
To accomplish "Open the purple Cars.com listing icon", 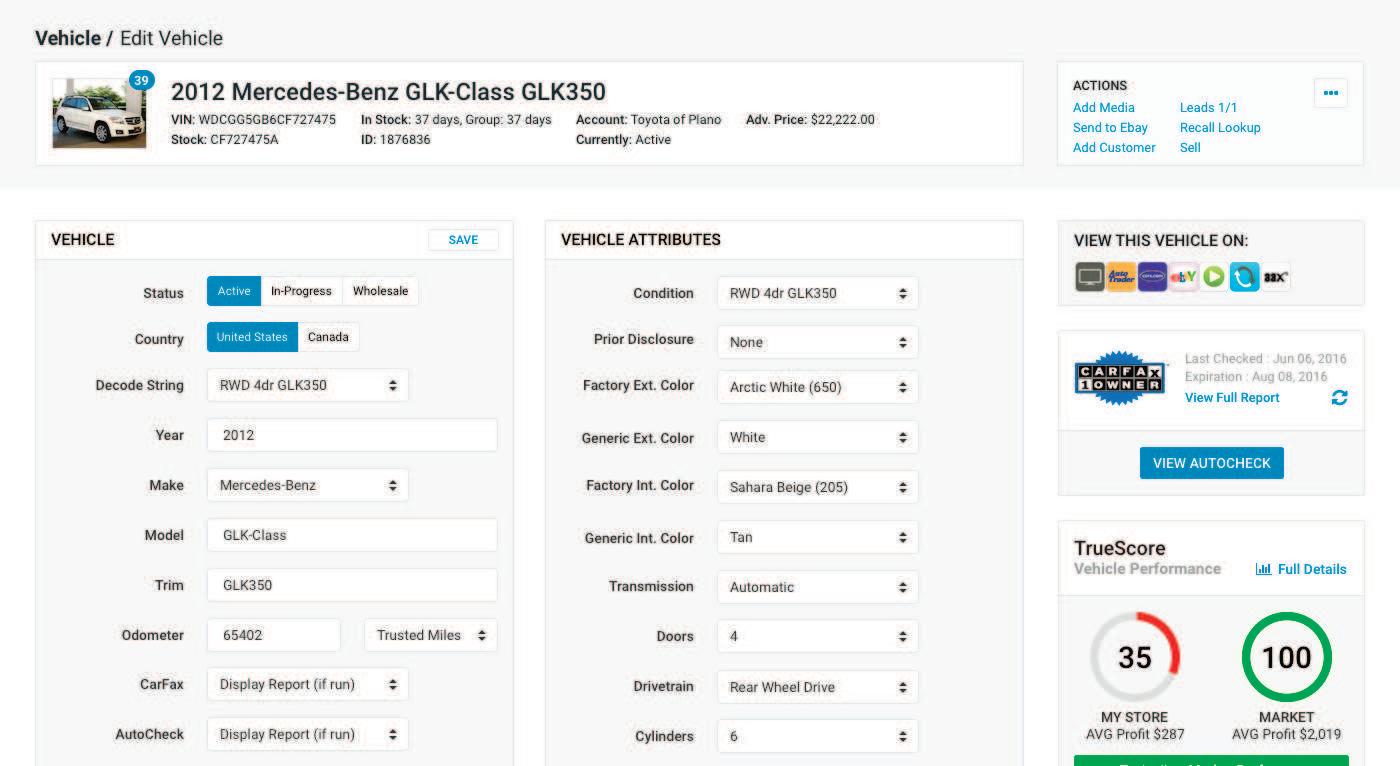I will [x=1152, y=277].
